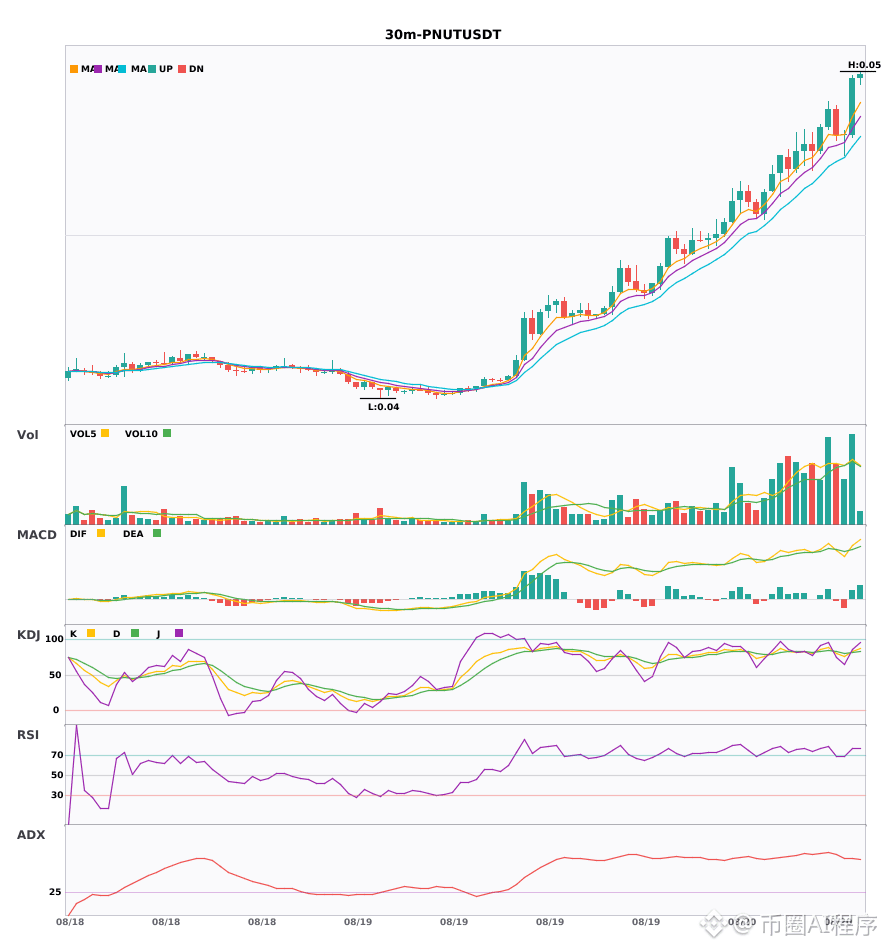This screenshot has height=950, width=885.
Task: Click the yellow K legend swatch
Action: [x=91, y=633]
